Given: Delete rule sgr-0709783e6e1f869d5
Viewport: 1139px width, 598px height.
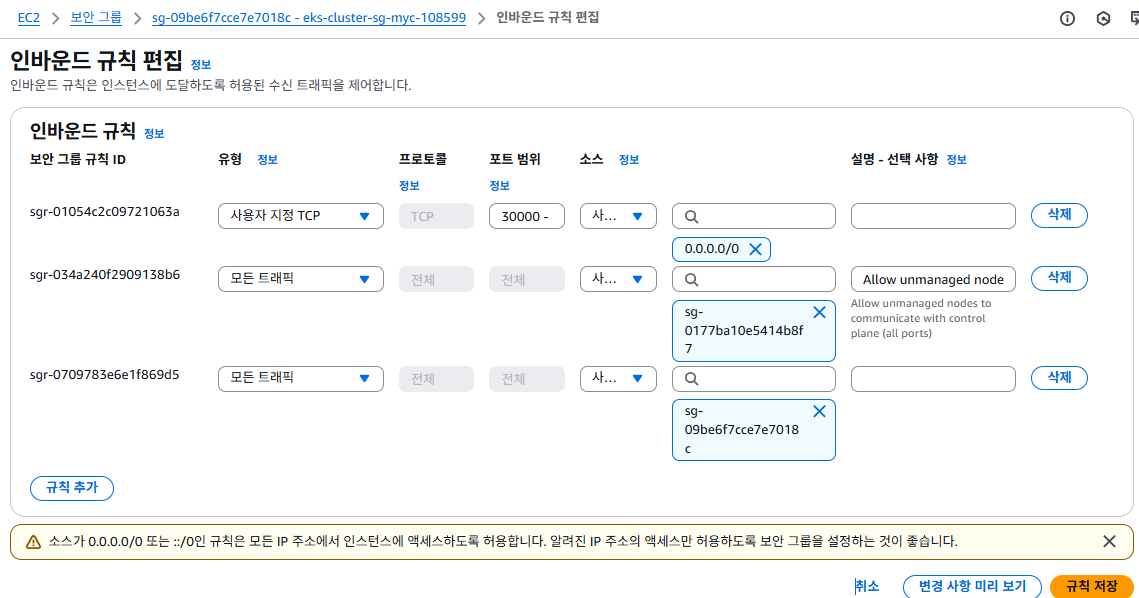Looking at the screenshot, I should click(1059, 378).
